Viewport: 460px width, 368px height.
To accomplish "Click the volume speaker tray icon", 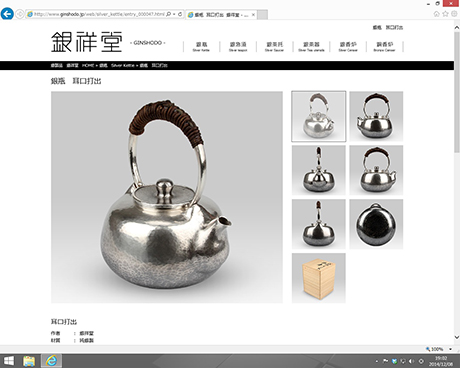I will 412,361.
